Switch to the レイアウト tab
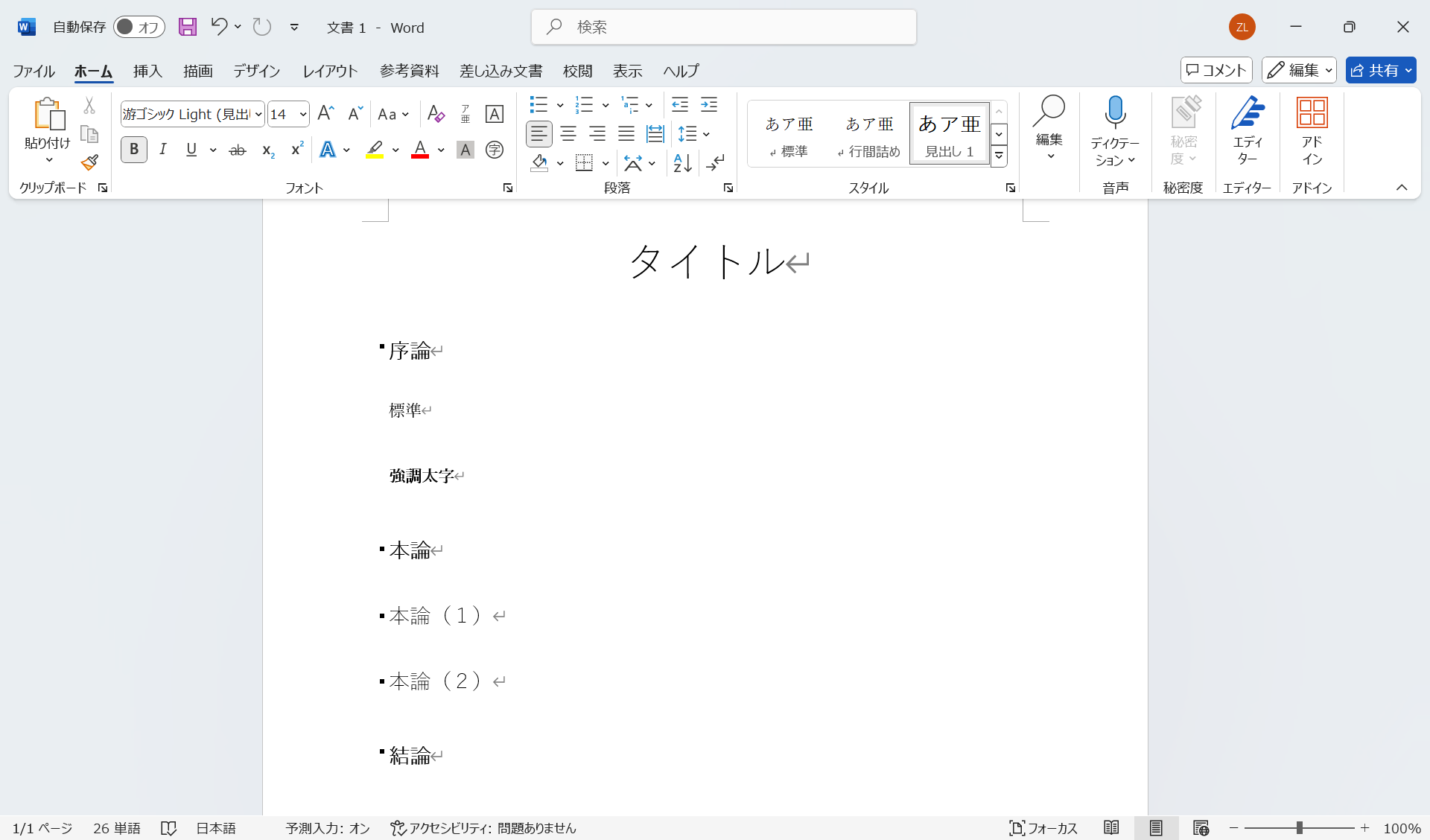Viewport: 1430px width, 840px height. tap(330, 71)
